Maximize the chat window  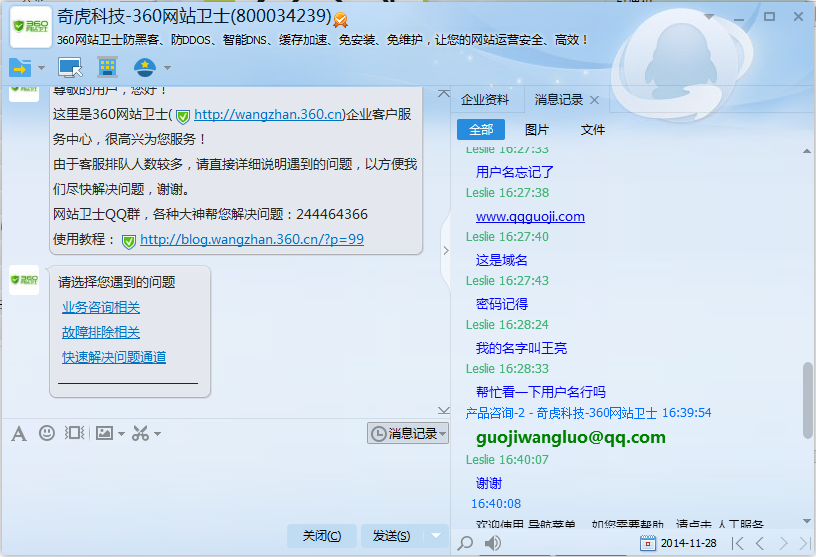[x=769, y=17]
